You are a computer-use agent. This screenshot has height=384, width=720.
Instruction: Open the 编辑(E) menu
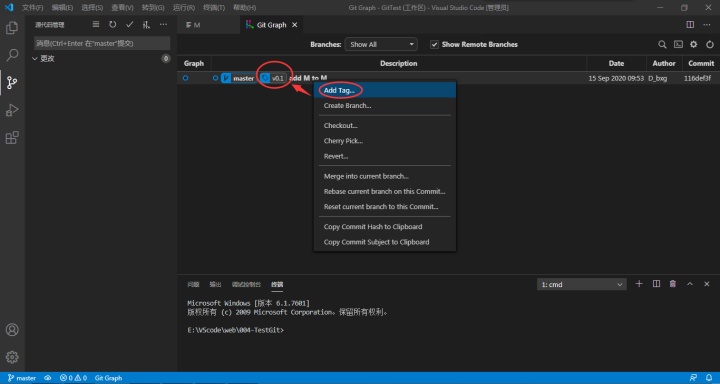tap(62, 8)
